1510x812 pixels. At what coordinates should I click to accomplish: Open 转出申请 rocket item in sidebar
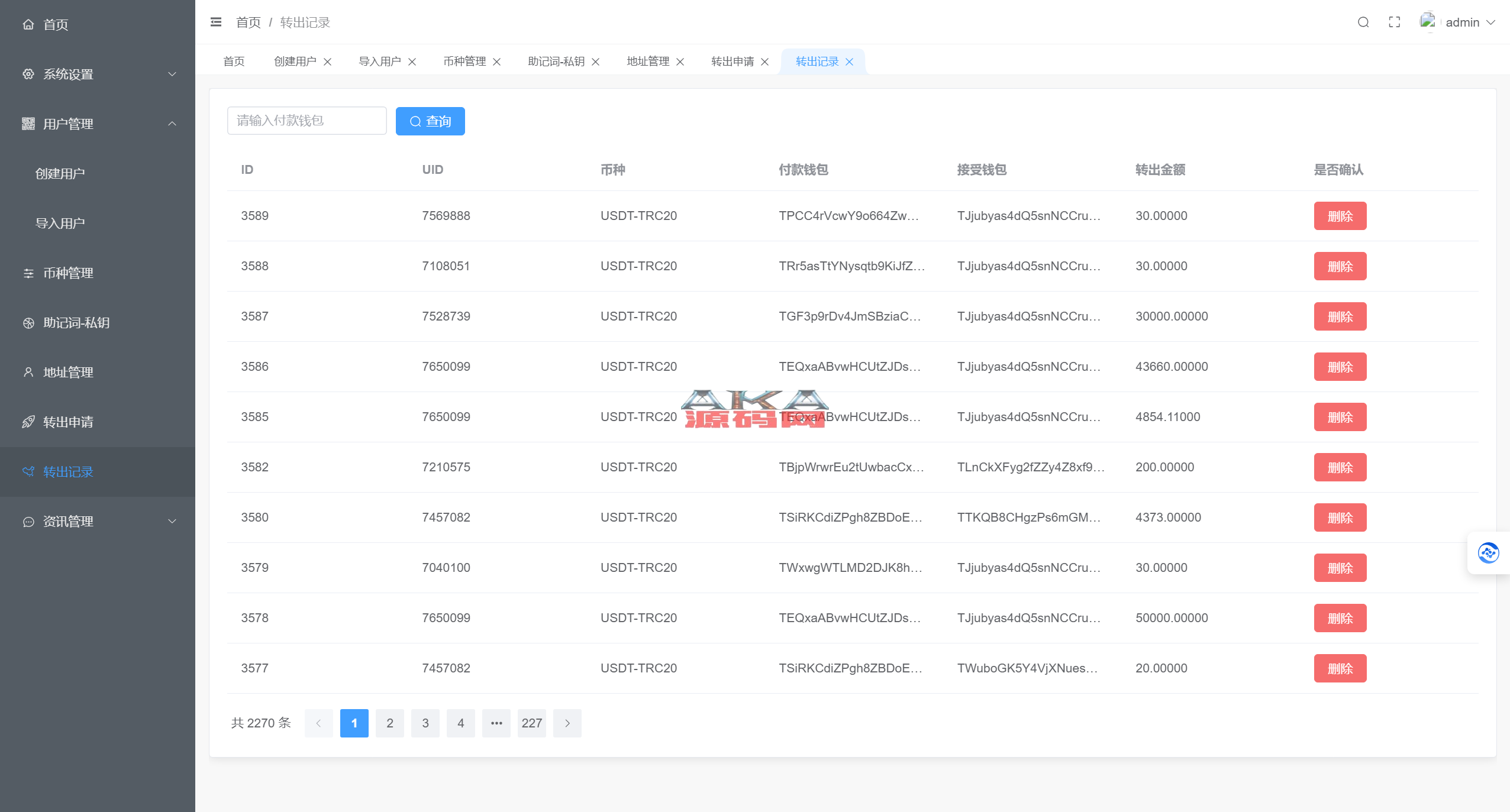67,422
